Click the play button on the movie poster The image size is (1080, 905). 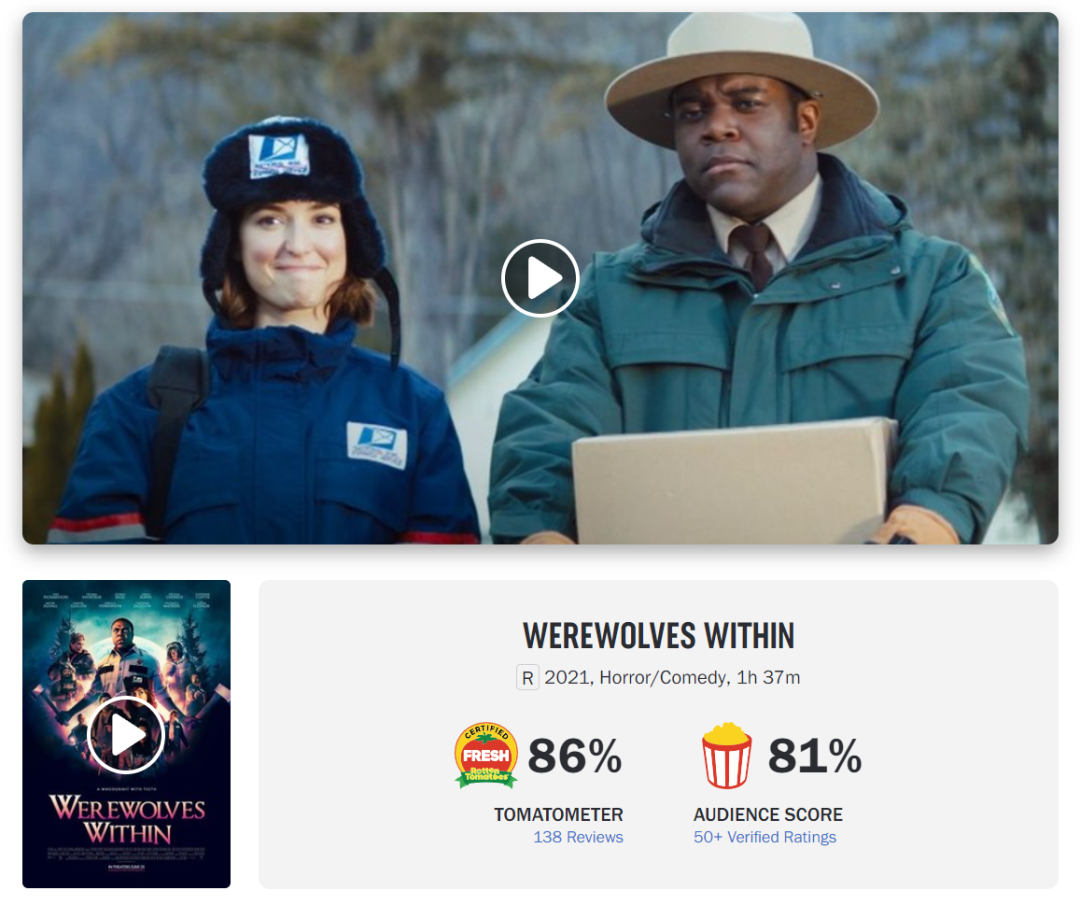pyautogui.click(x=127, y=735)
